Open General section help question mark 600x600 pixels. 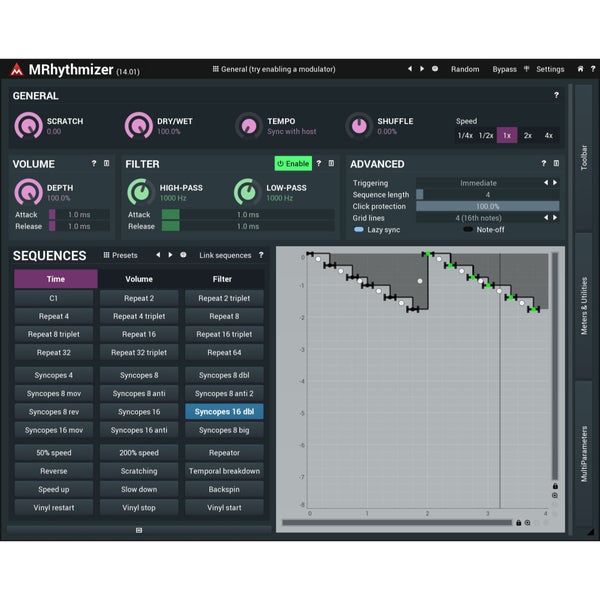556,95
